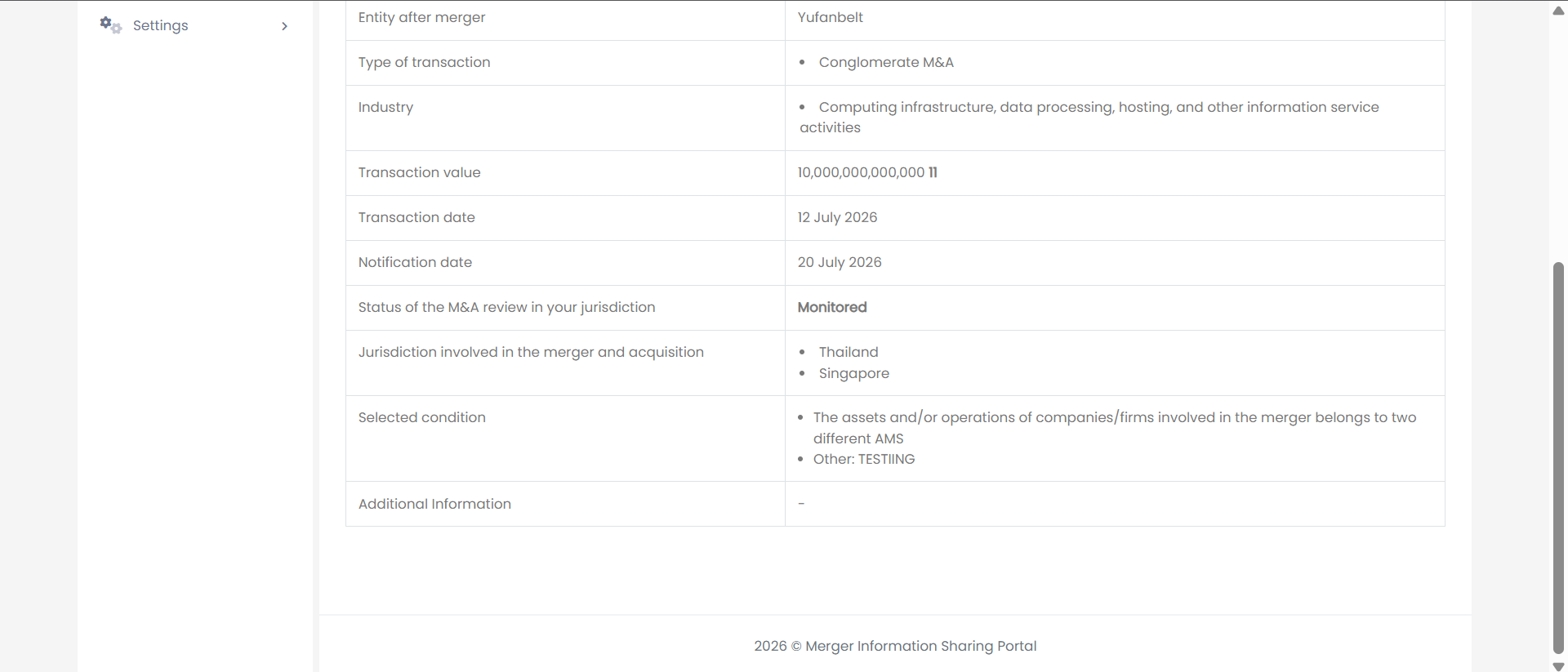This screenshot has height=672, width=1568.
Task: Click the Settings gear icon
Action: 110,25
